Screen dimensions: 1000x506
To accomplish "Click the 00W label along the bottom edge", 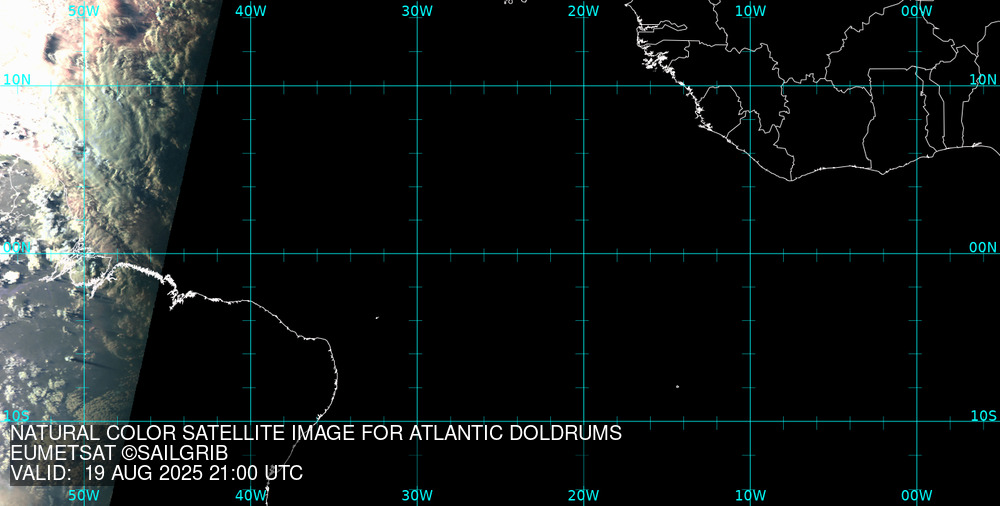I will pos(917,495).
